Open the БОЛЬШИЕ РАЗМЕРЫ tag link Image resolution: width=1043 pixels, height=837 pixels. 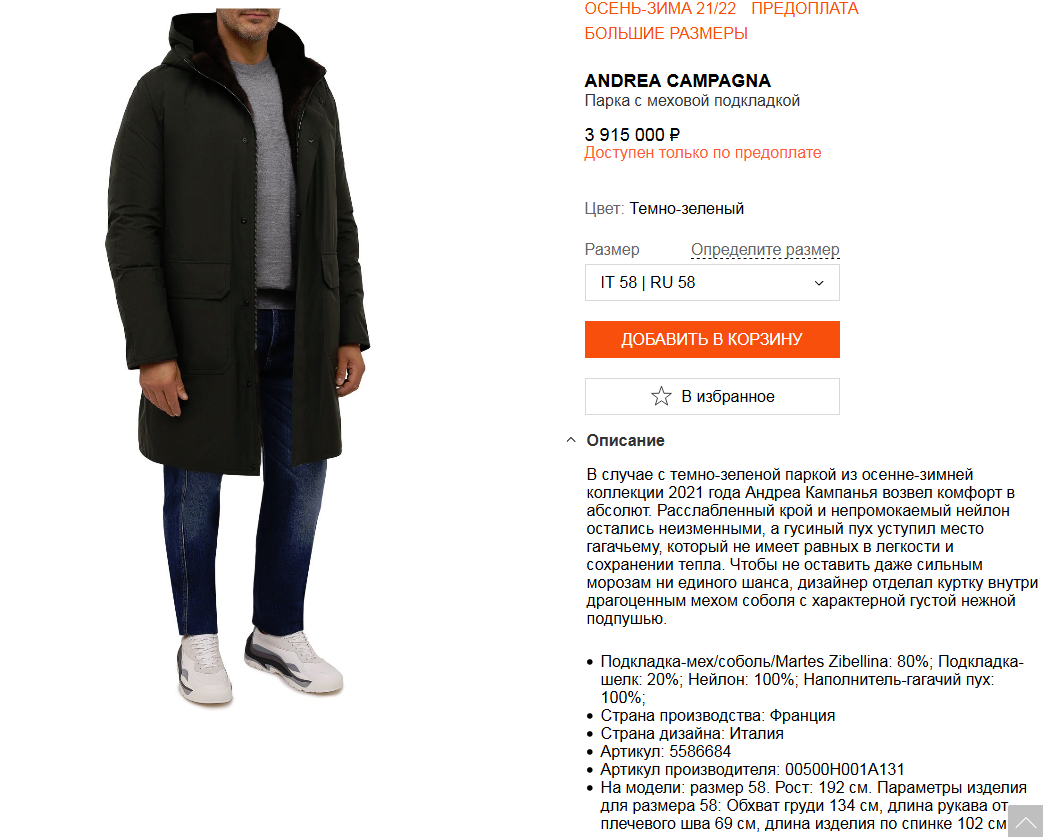(666, 33)
